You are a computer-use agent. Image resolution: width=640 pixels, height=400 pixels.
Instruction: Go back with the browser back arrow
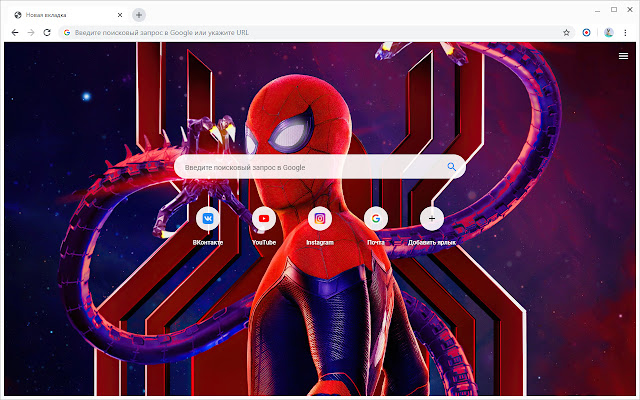(15, 33)
